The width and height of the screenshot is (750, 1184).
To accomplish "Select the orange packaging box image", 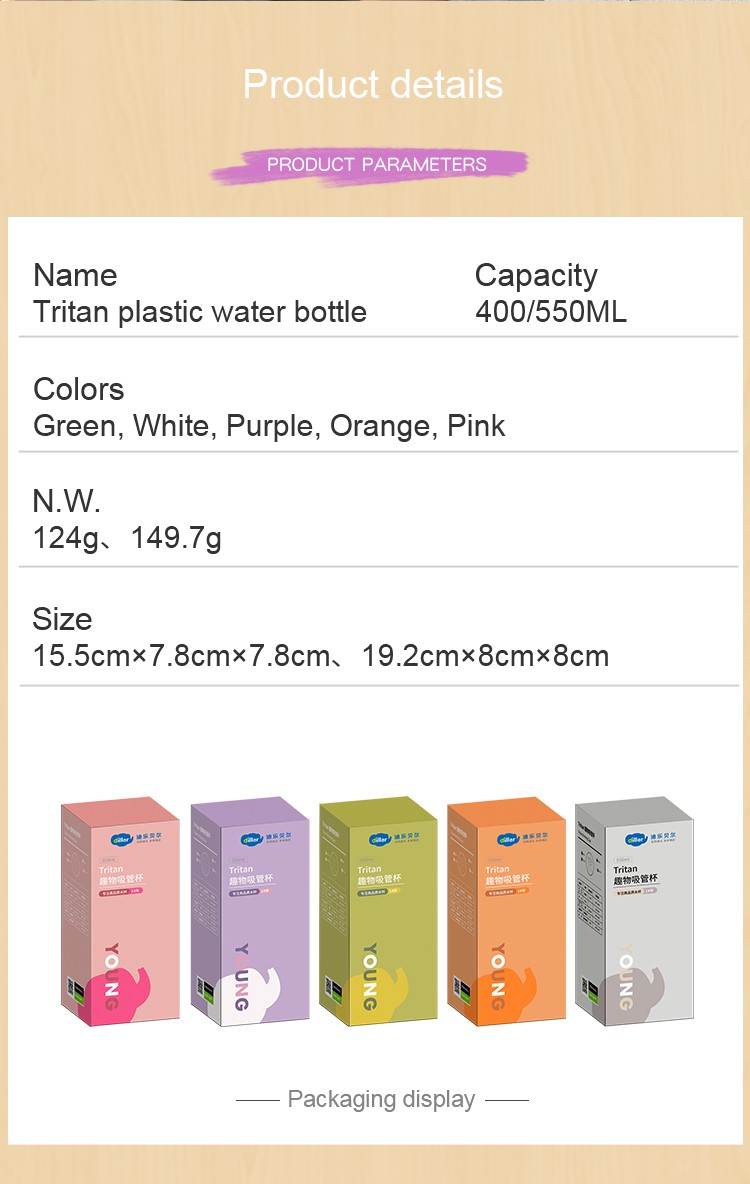I will 507,911.
